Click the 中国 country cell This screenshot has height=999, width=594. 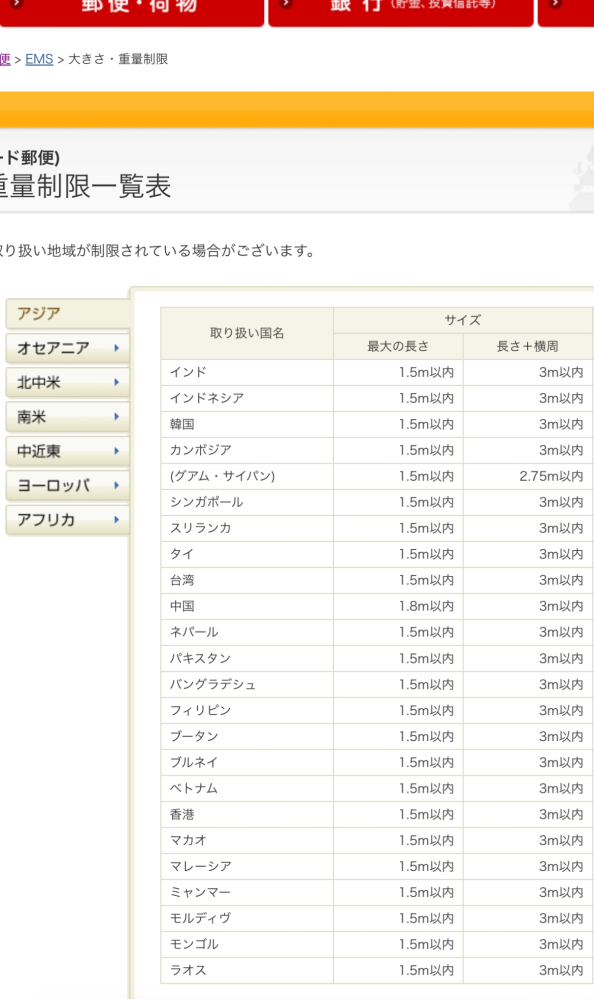pos(247,607)
